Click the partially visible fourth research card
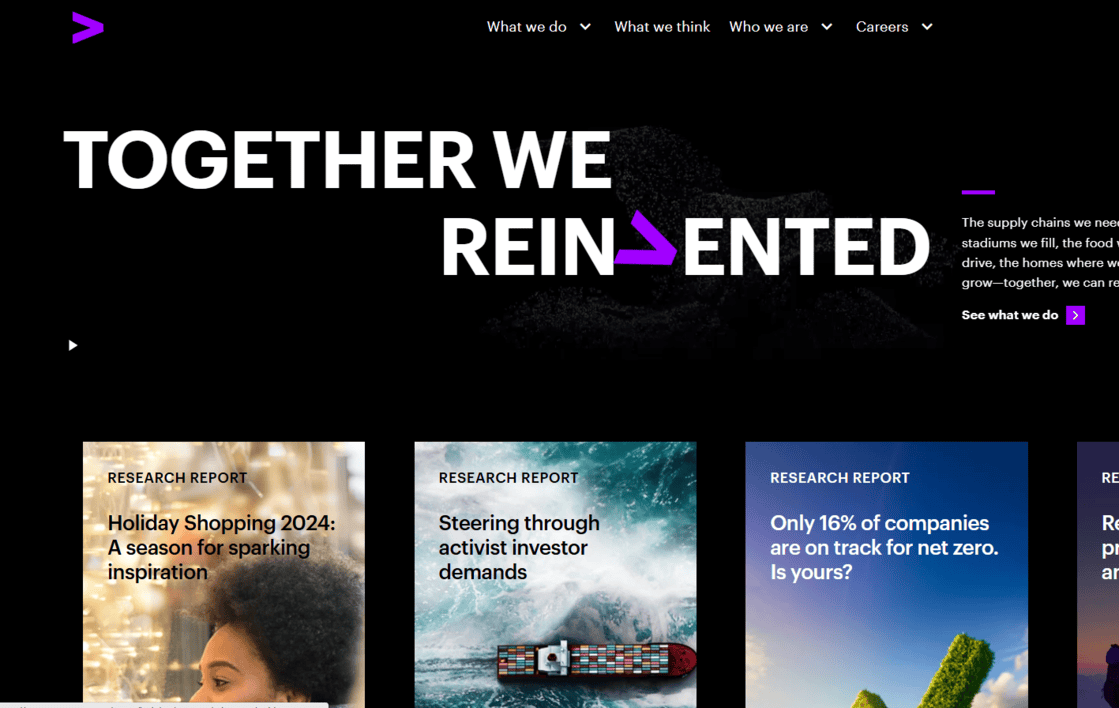Viewport: 1119px width, 708px height. (x=1098, y=575)
